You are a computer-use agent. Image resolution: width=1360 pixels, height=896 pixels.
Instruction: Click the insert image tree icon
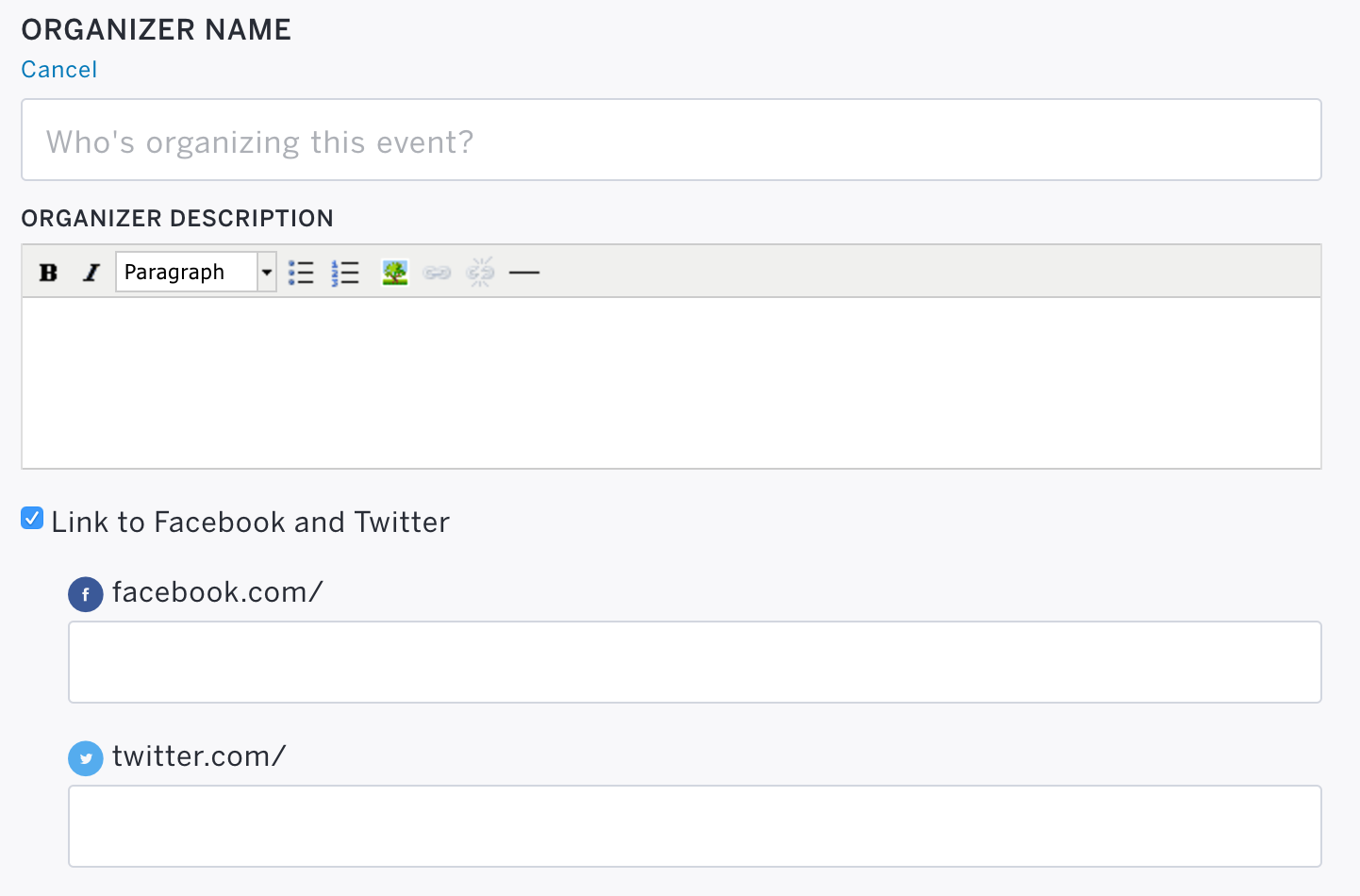(394, 273)
